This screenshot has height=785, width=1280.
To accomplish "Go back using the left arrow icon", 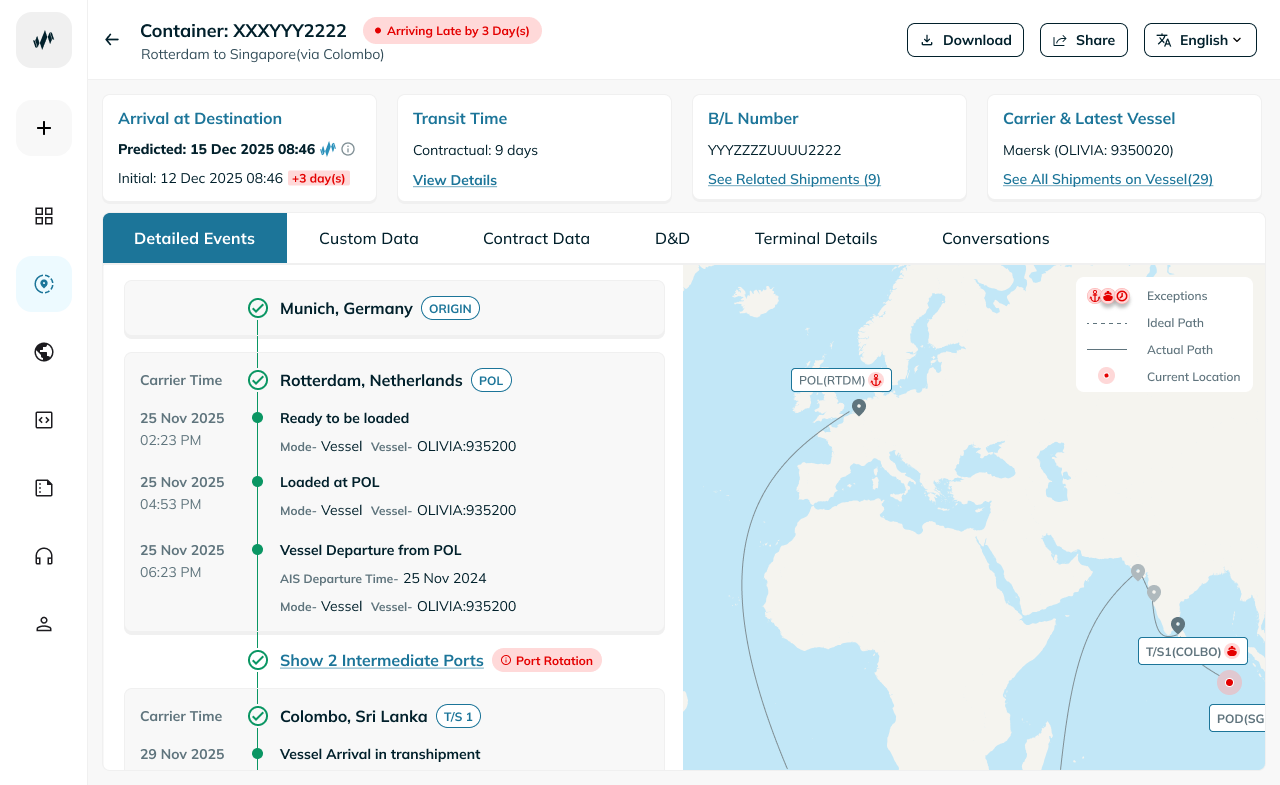I will pos(112,40).
